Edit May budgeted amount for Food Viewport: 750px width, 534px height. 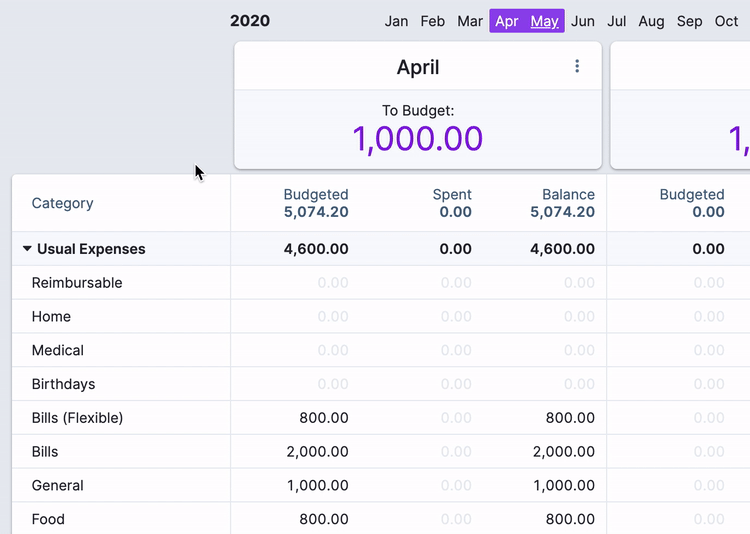tap(709, 519)
